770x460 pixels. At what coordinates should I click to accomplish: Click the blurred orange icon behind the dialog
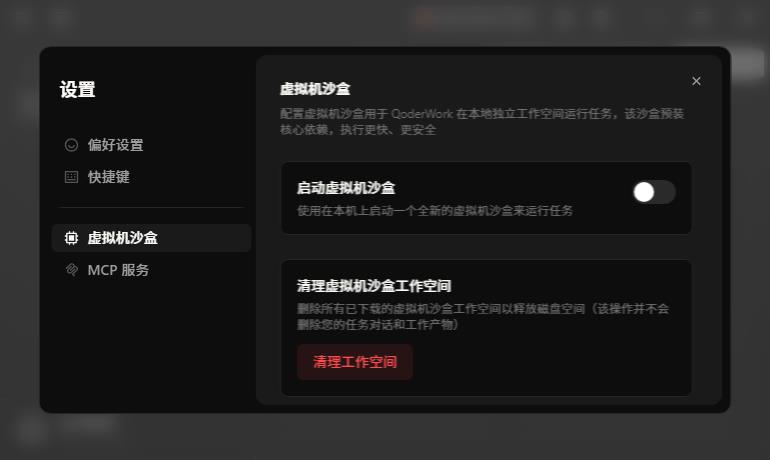tap(424, 19)
